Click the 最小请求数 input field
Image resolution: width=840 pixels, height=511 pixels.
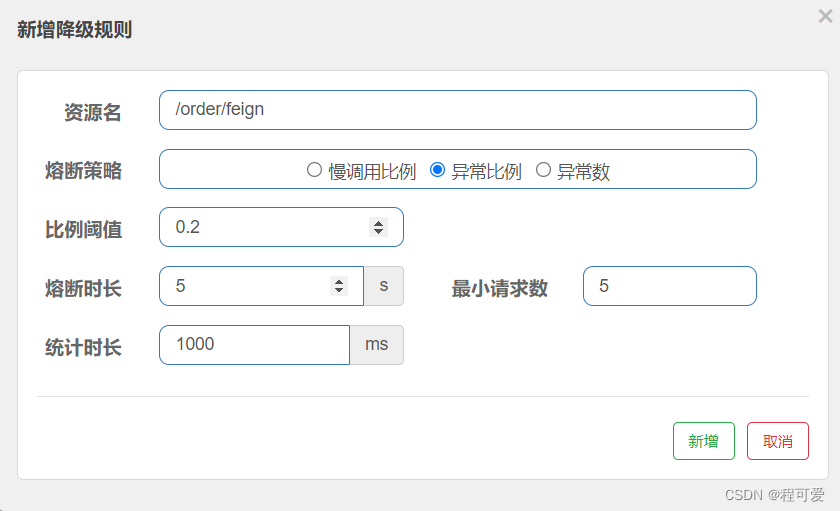(x=670, y=286)
